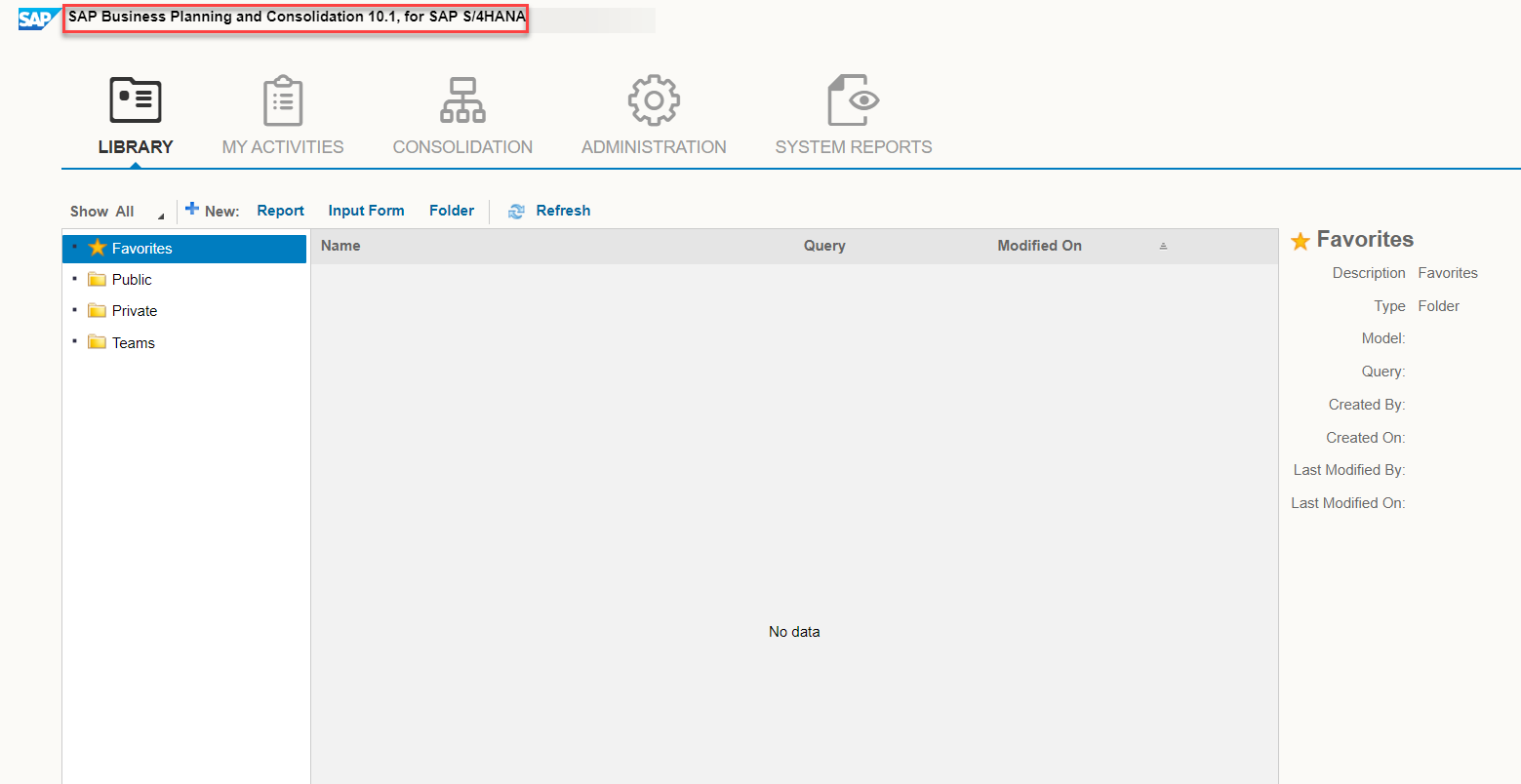
Task: Open the System Reports document icon
Action: point(854,100)
